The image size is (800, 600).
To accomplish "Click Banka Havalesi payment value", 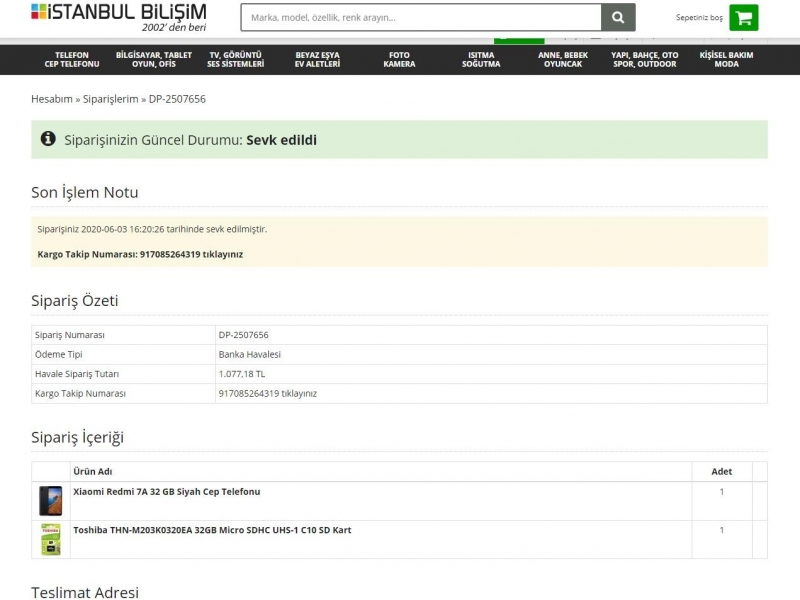I will pos(249,355).
